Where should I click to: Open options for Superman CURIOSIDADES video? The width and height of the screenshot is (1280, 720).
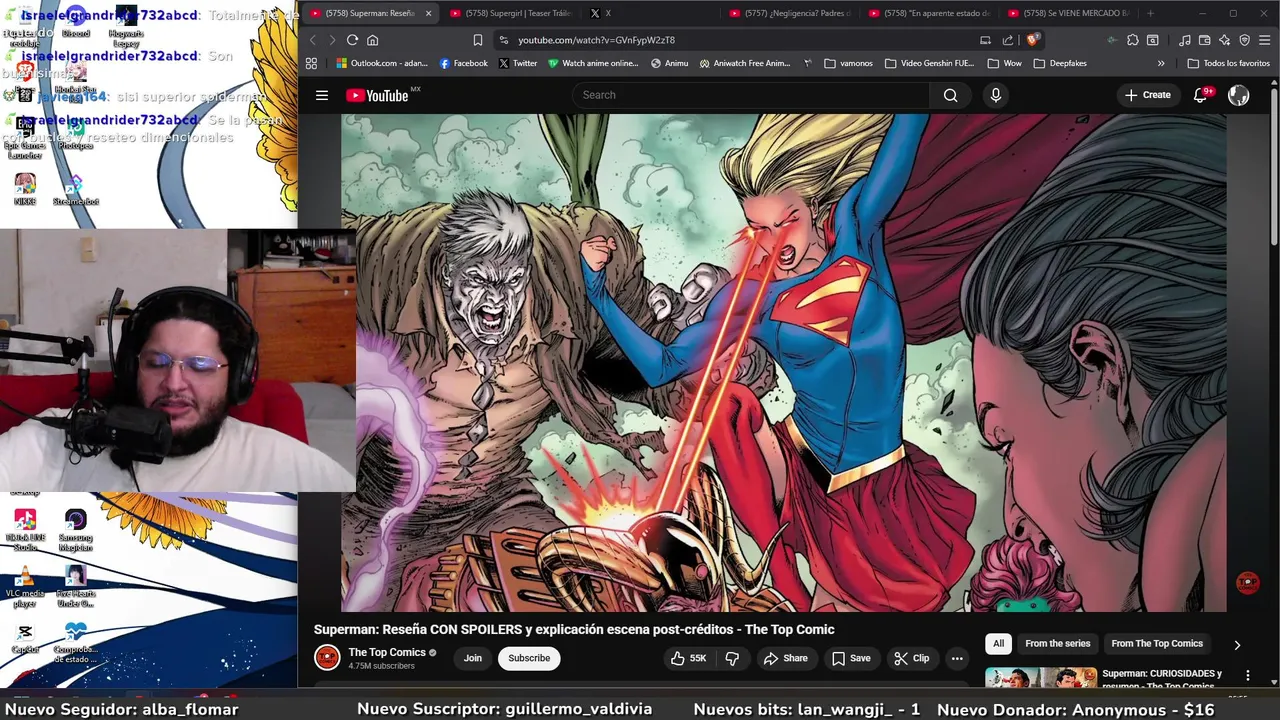1247,675
